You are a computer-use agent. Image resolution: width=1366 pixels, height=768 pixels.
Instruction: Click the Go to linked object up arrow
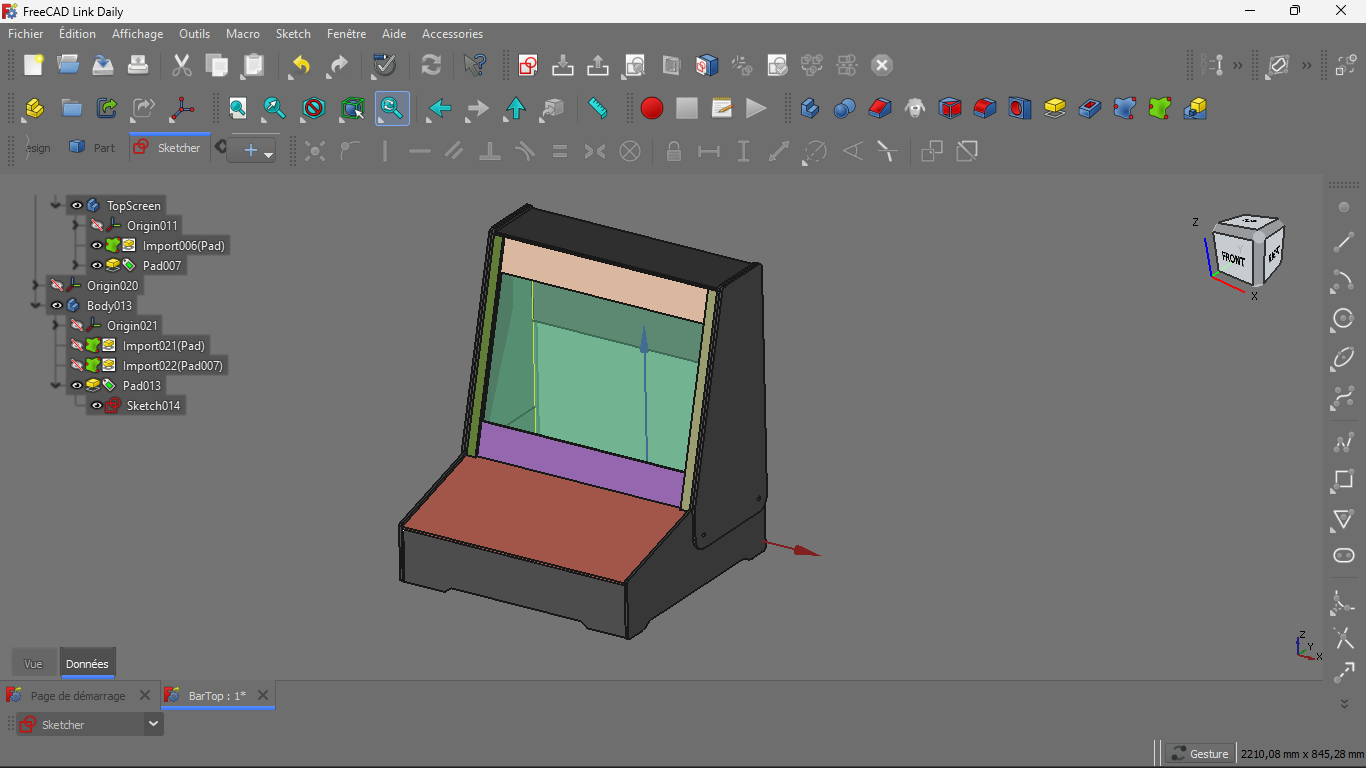click(x=515, y=108)
